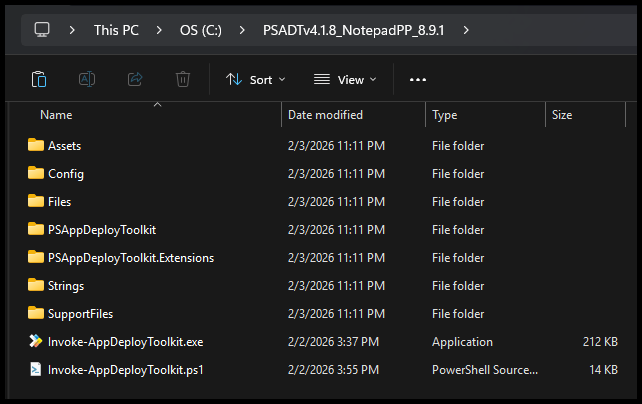The height and width of the screenshot is (404, 642).
Task: Click the PSAppDeployToolkit.Extensions folder icon
Action: tap(36, 257)
